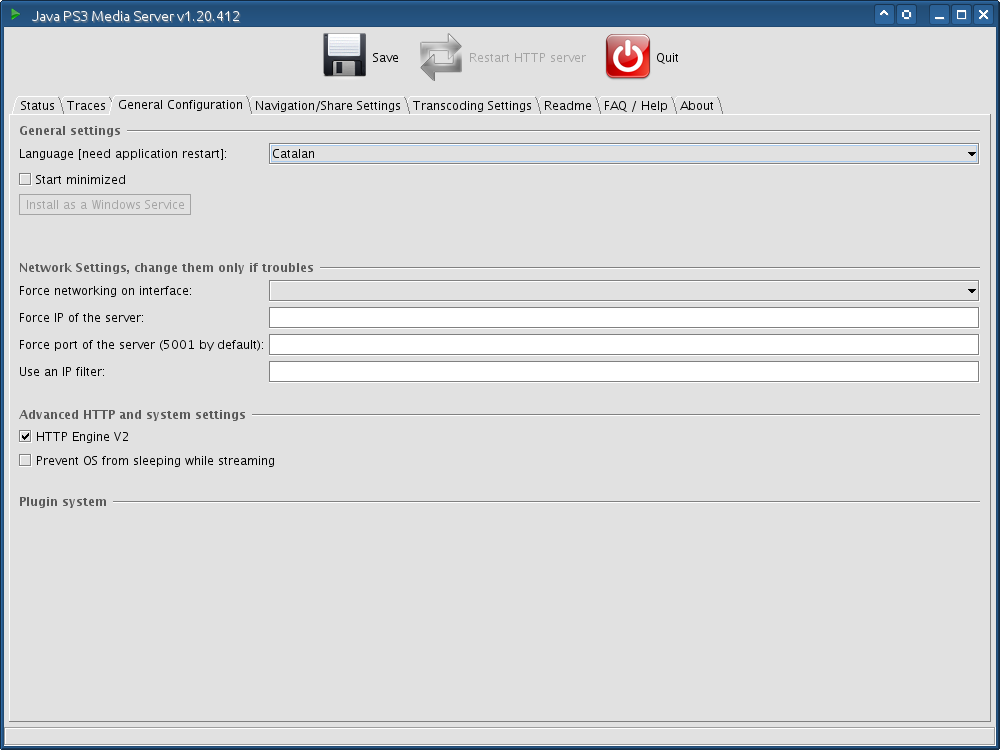Screen dimensions: 1000x750
Task: Click the Force networking on interface label
Action: (x=105, y=291)
